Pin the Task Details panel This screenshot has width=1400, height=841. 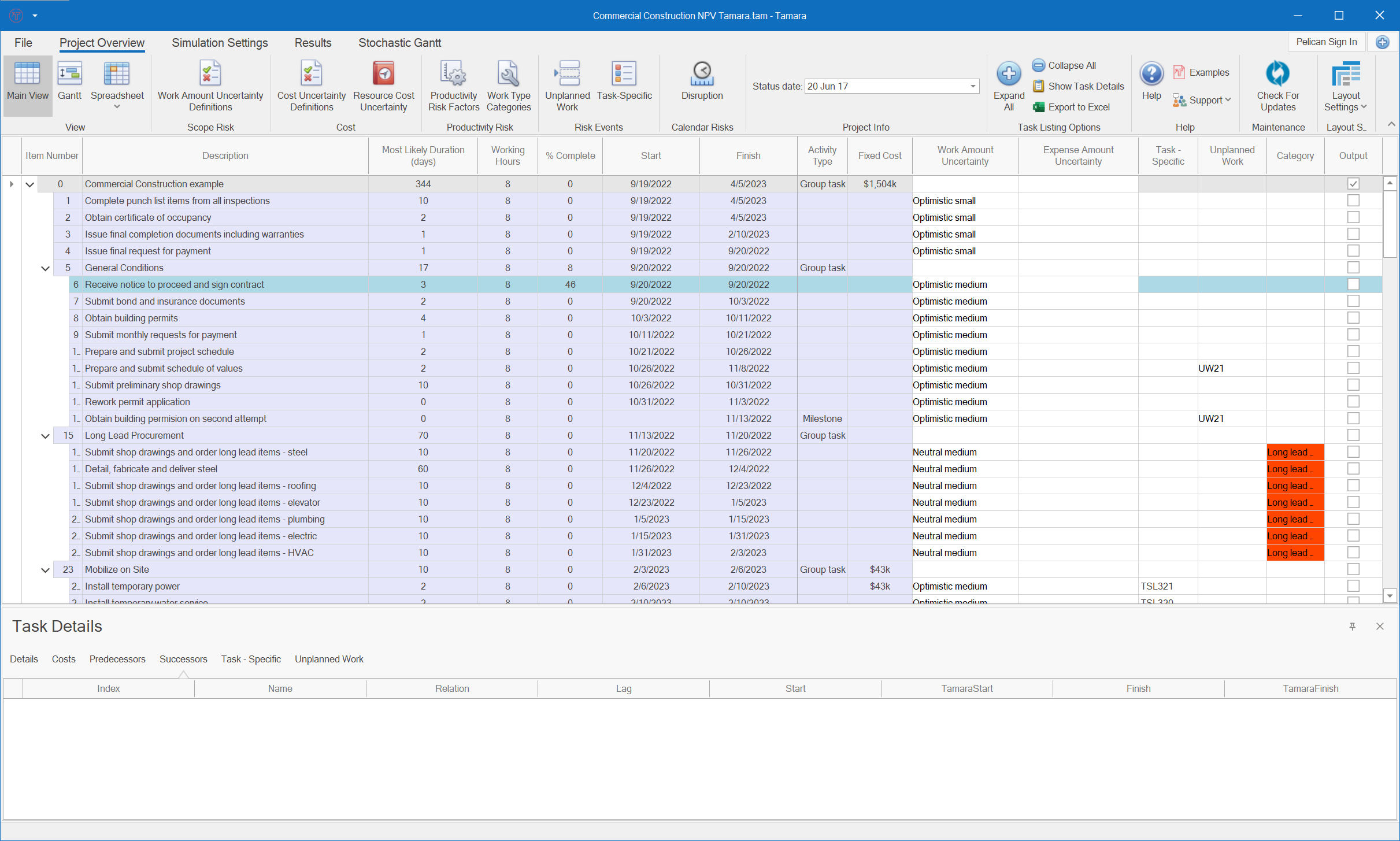tap(1353, 626)
